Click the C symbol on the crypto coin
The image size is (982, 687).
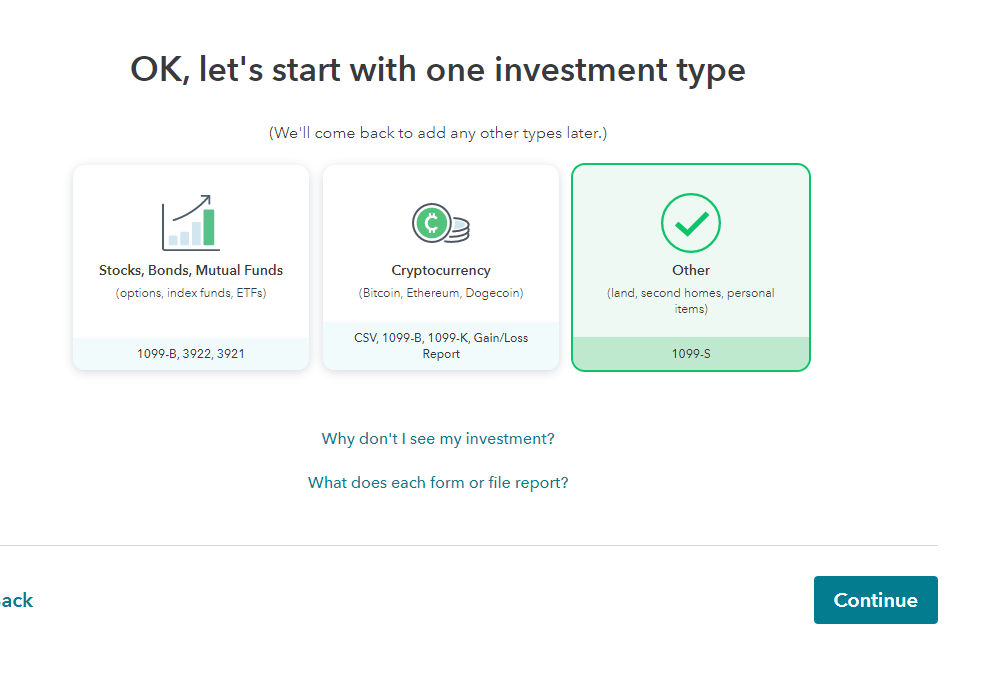click(x=431, y=223)
